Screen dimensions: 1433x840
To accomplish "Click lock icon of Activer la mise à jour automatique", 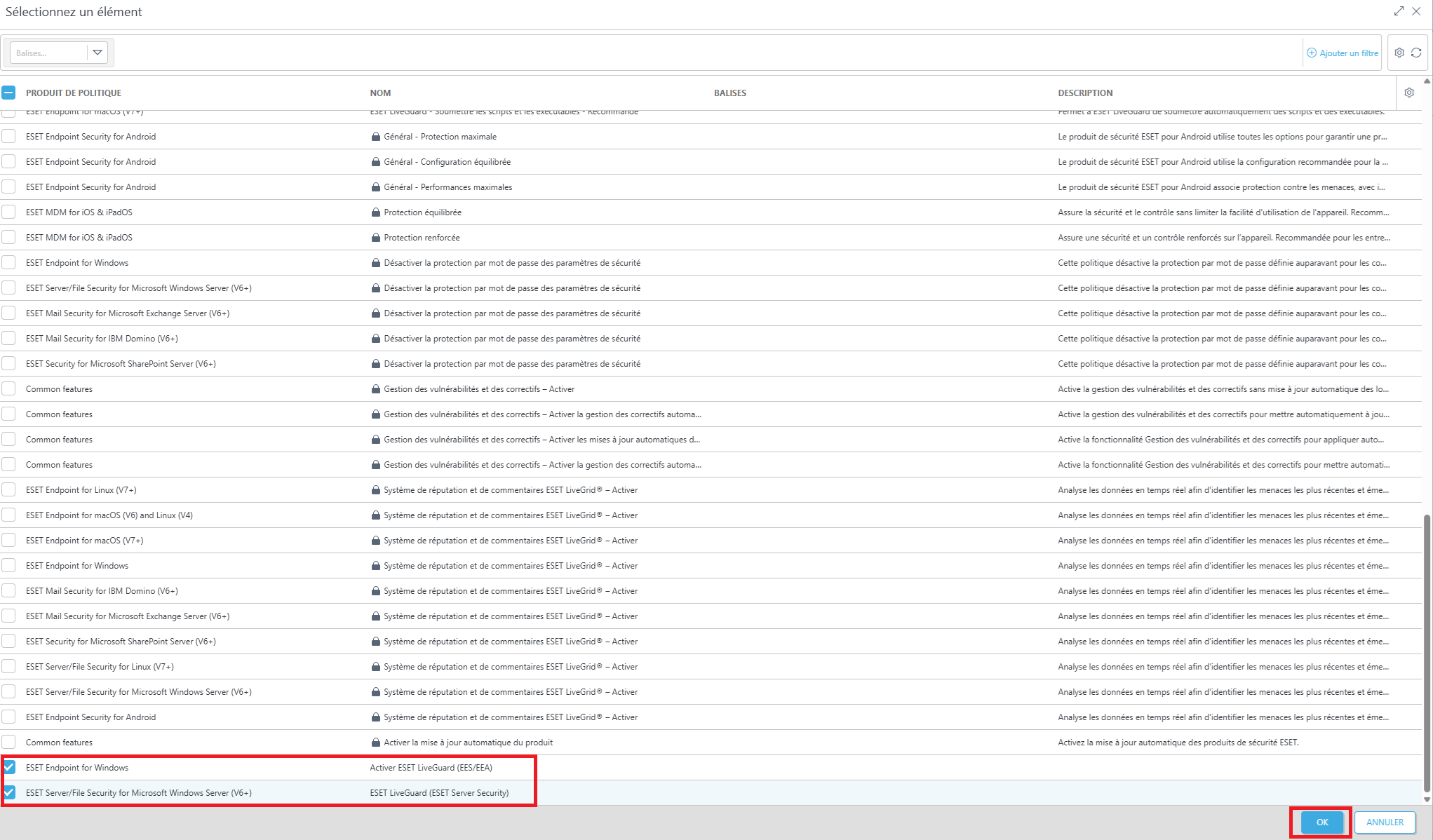I will 376,743.
